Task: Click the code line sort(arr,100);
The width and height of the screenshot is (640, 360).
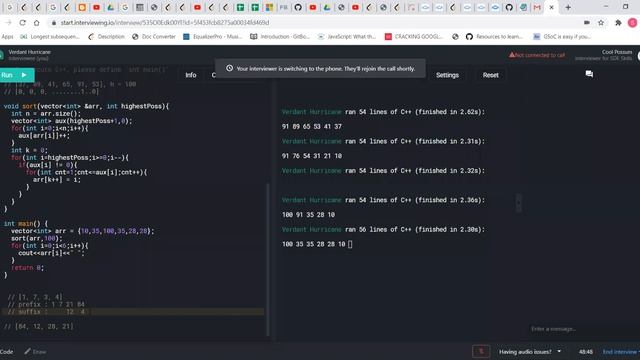Action: point(37,238)
